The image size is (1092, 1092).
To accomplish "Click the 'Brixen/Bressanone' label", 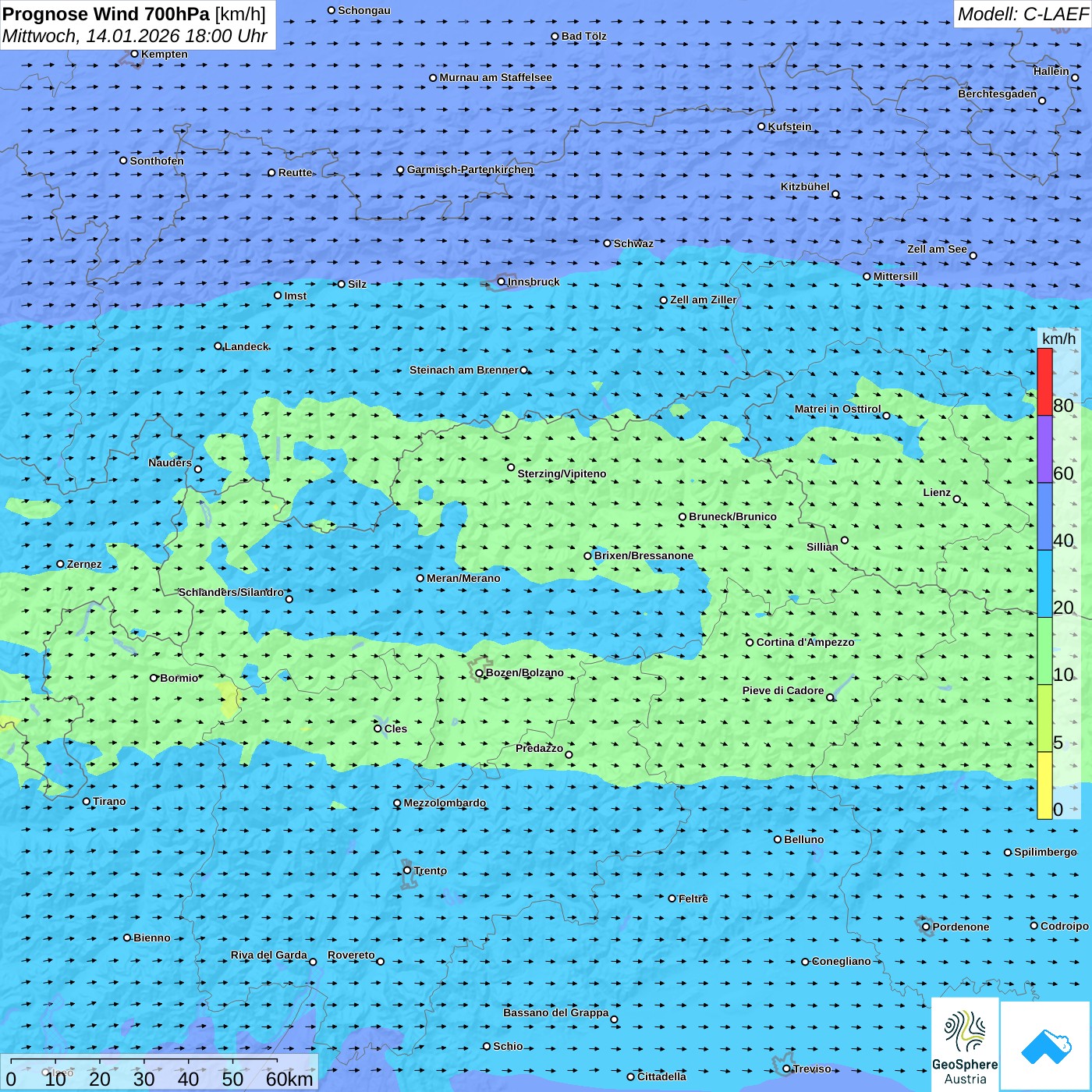I will coord(643,555).
